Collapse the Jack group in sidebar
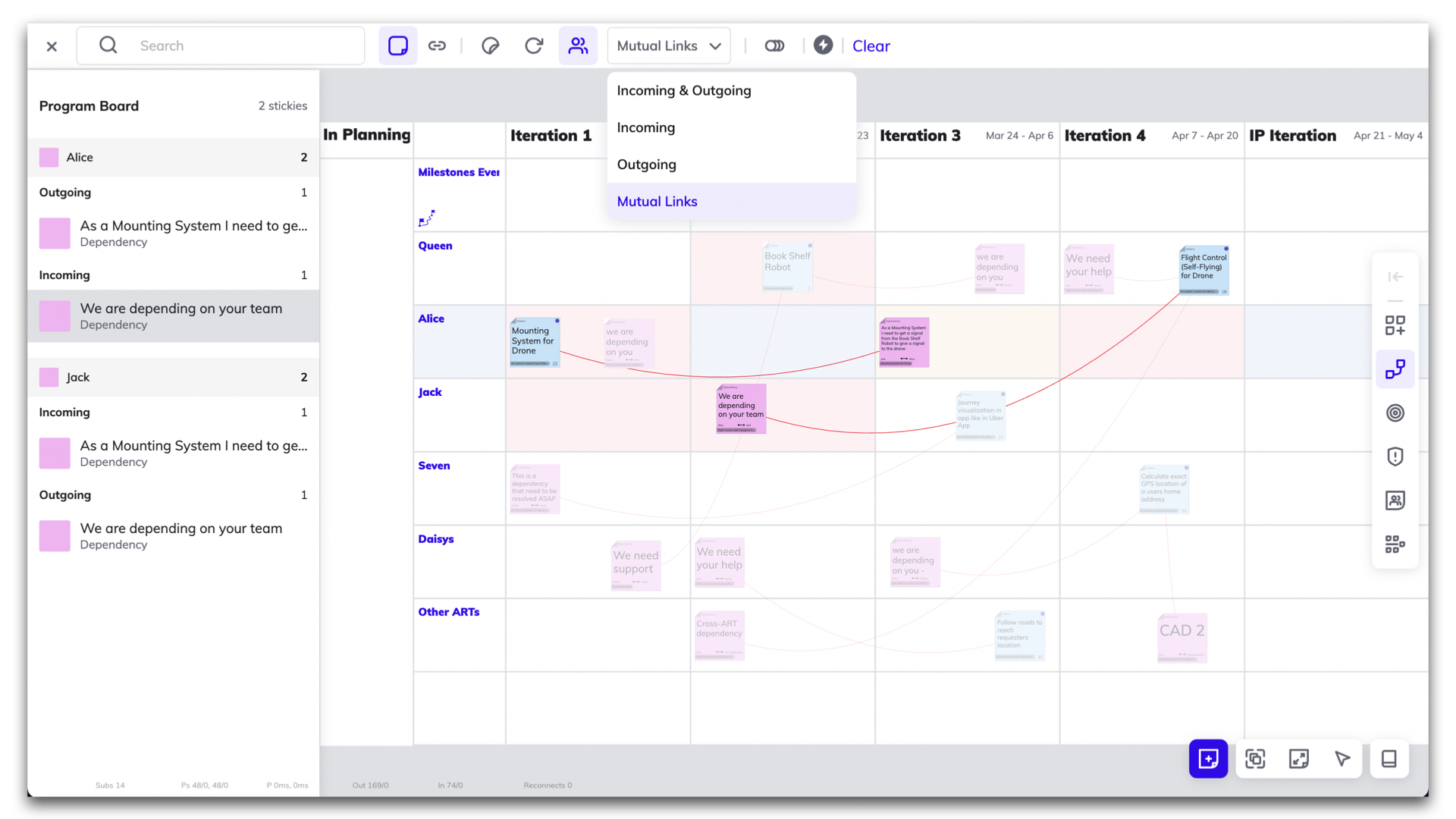This screenshot has width=1456, height=819. point(173,377)
